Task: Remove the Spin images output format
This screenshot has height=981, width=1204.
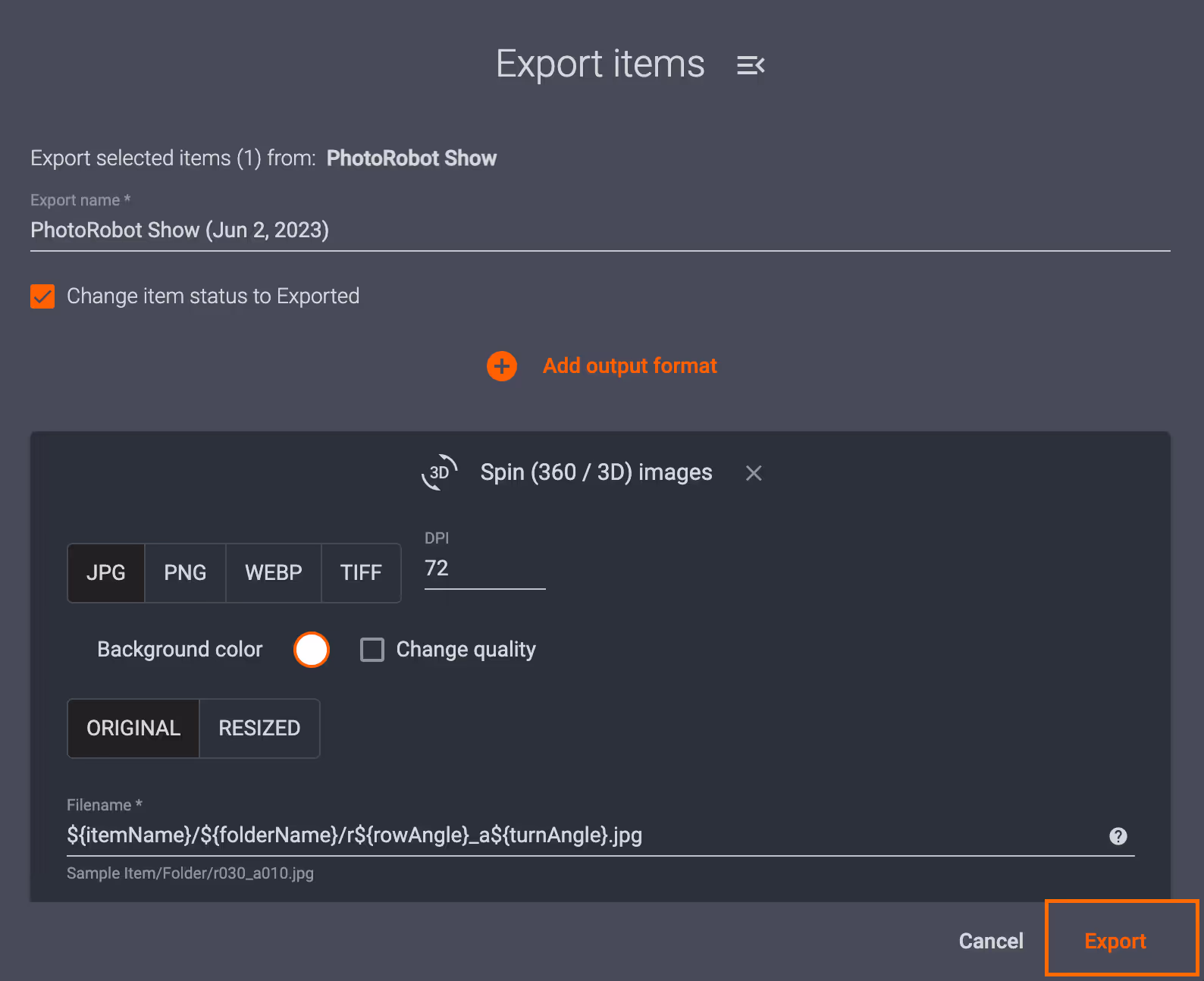Action: (754, 473)
